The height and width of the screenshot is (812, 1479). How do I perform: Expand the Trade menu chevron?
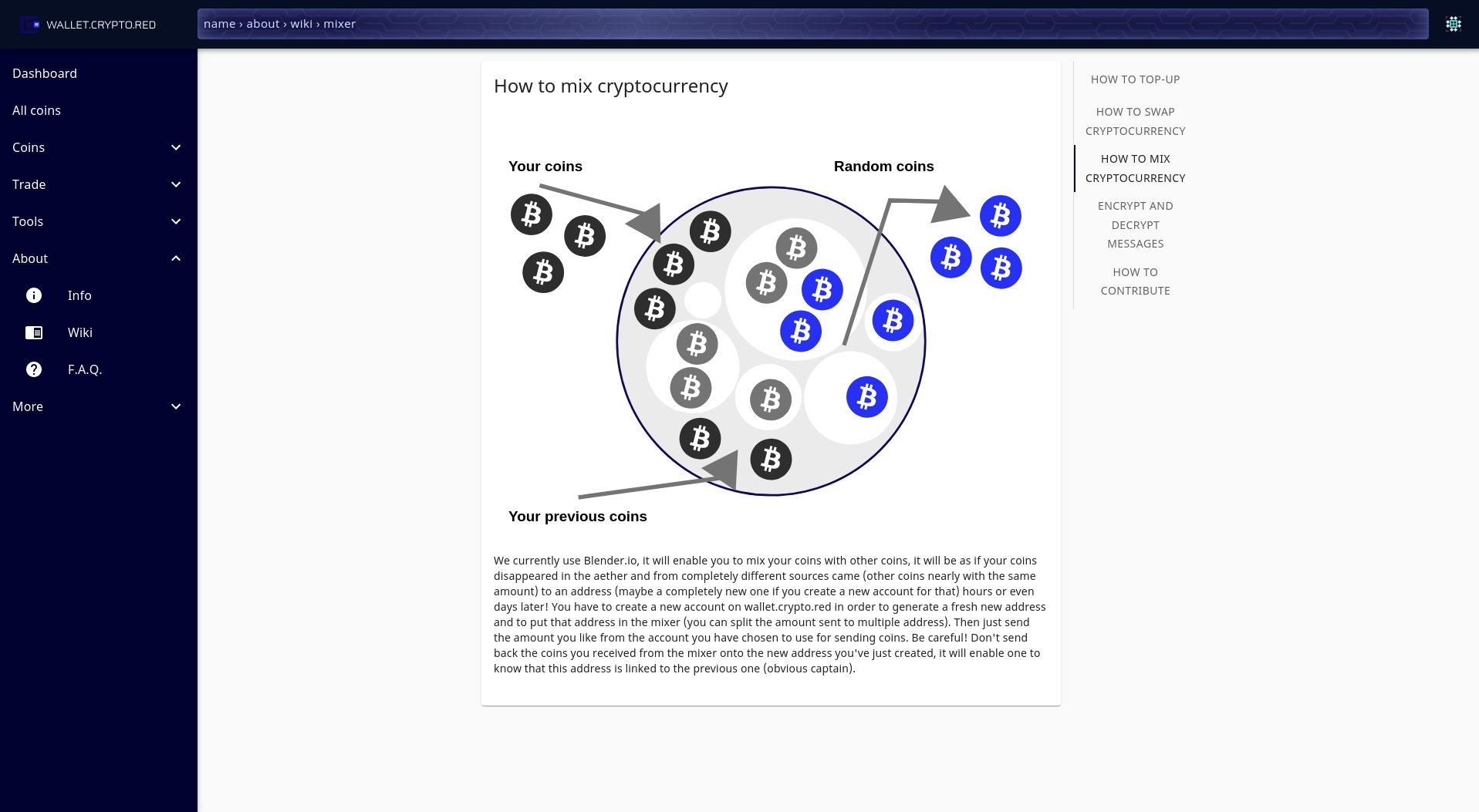click(x=176, y=184)
